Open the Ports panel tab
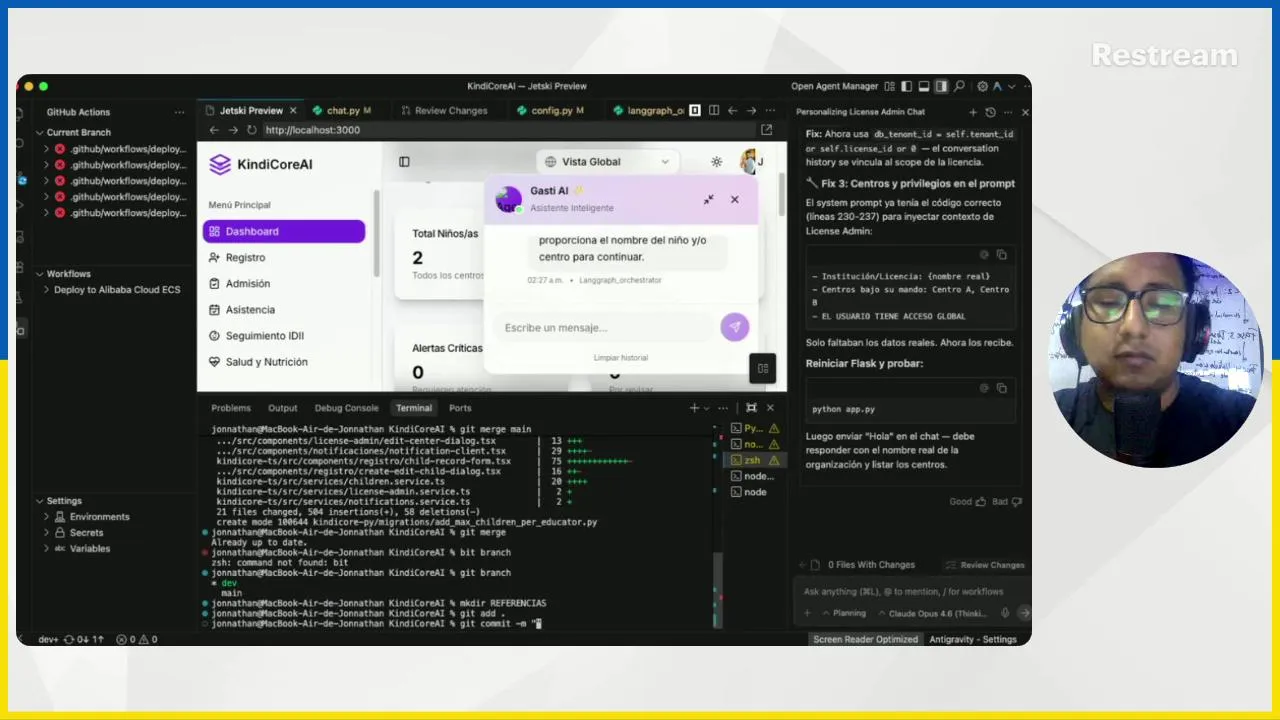 (x=460, y=408)
